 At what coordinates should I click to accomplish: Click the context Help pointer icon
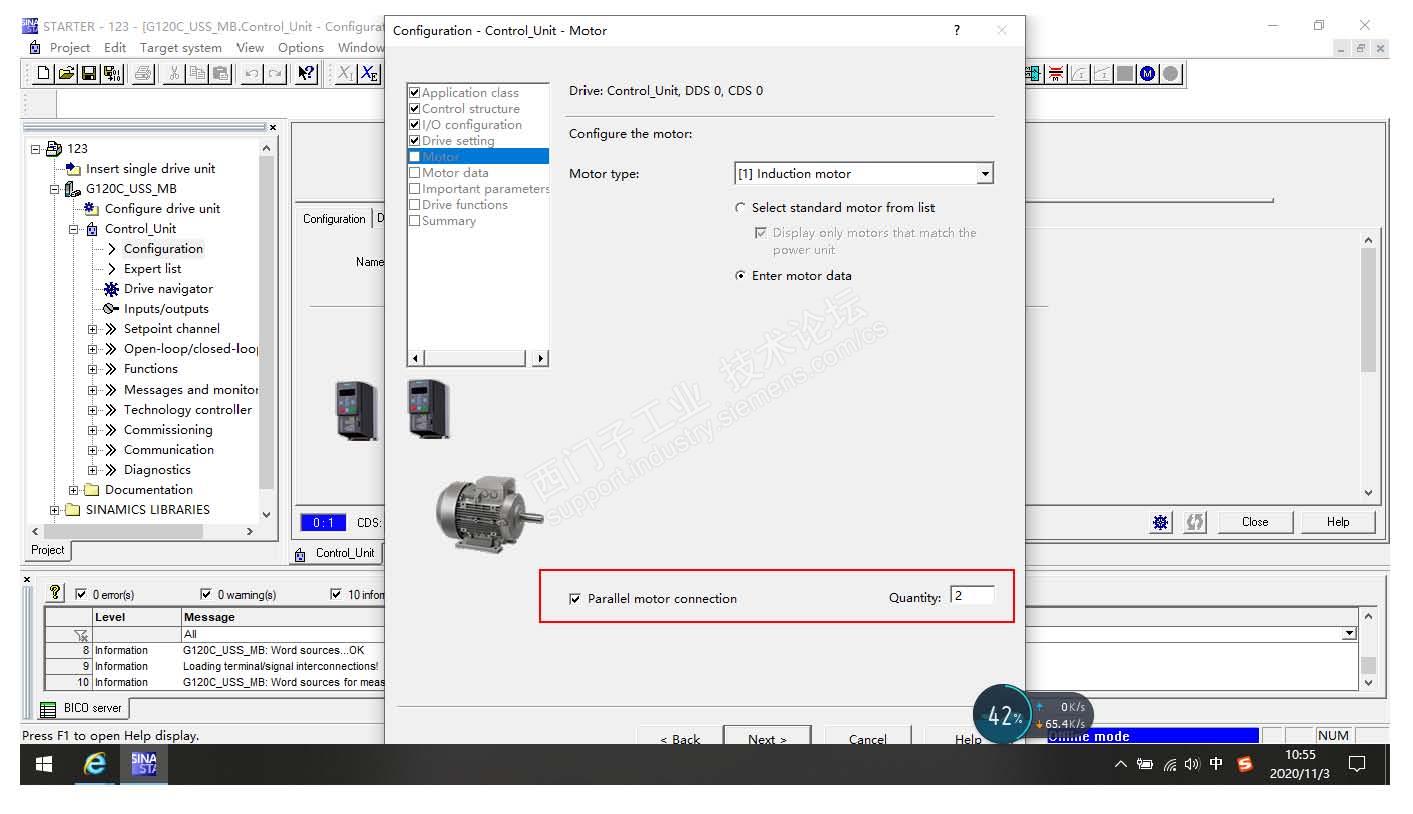(307, 73)
